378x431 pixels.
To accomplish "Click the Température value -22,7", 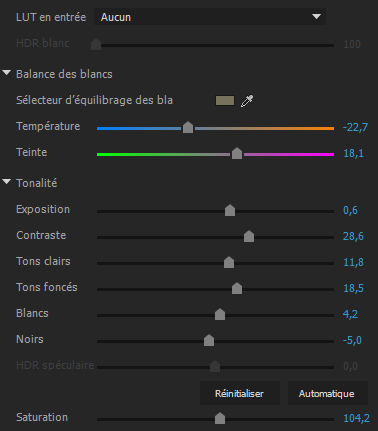I will 355,127.
